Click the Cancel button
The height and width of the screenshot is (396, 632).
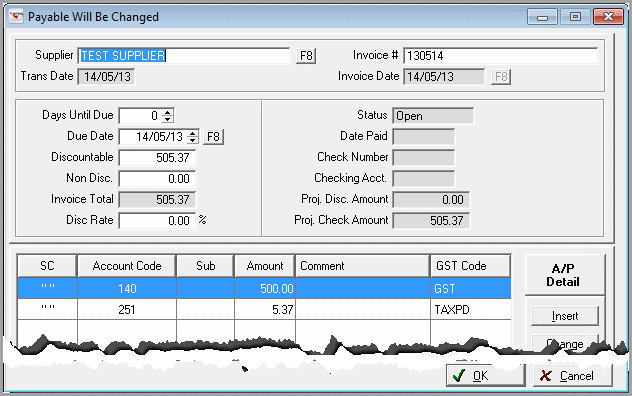click(573, 375)
